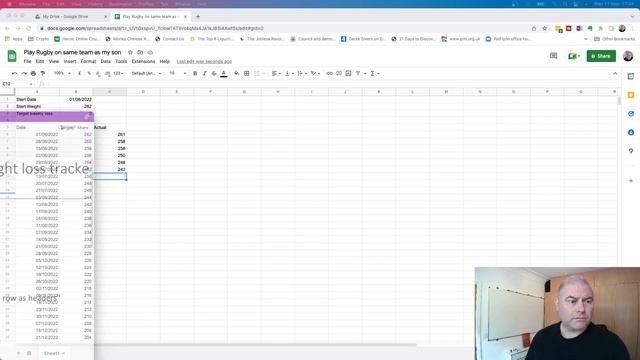640x360 pixels.
Task: Switch to My Drive browser tab
Action: pos(71,17)
